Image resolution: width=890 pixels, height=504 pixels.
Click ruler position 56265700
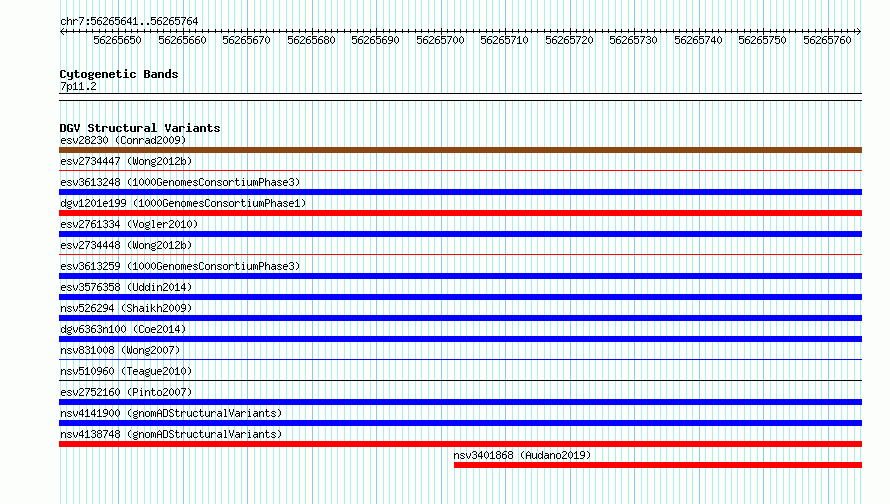[440, 40]
